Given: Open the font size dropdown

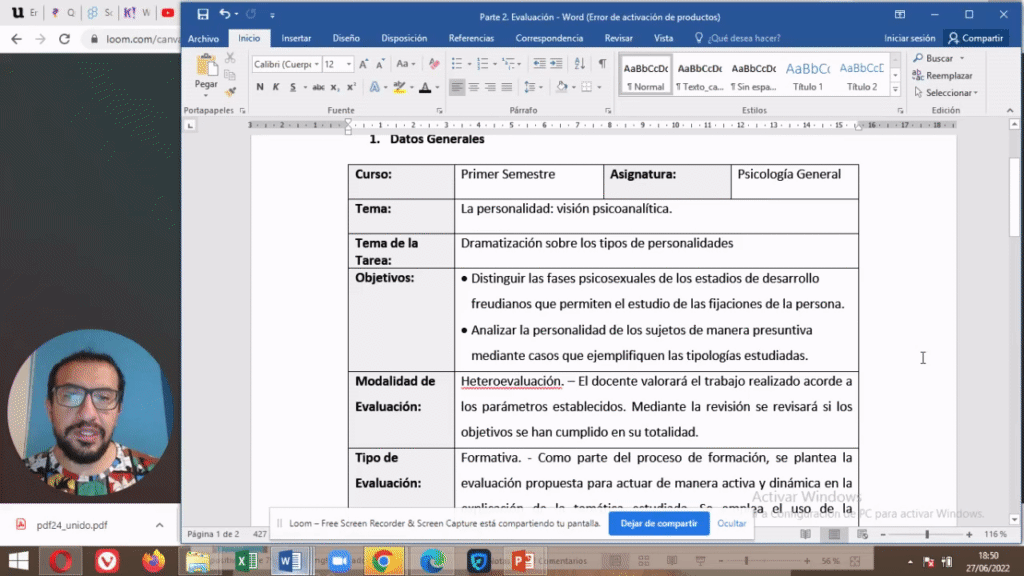Looking at the screenshot, I should point(349,64).
